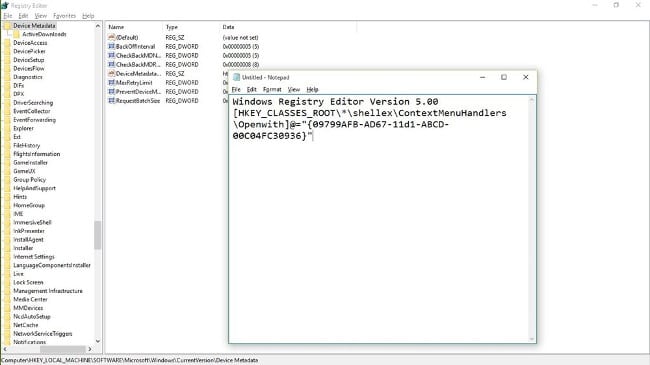650x365 pixels.
Task: Click the BackOffInterval DWORD value icon
Action: point(111,46)
